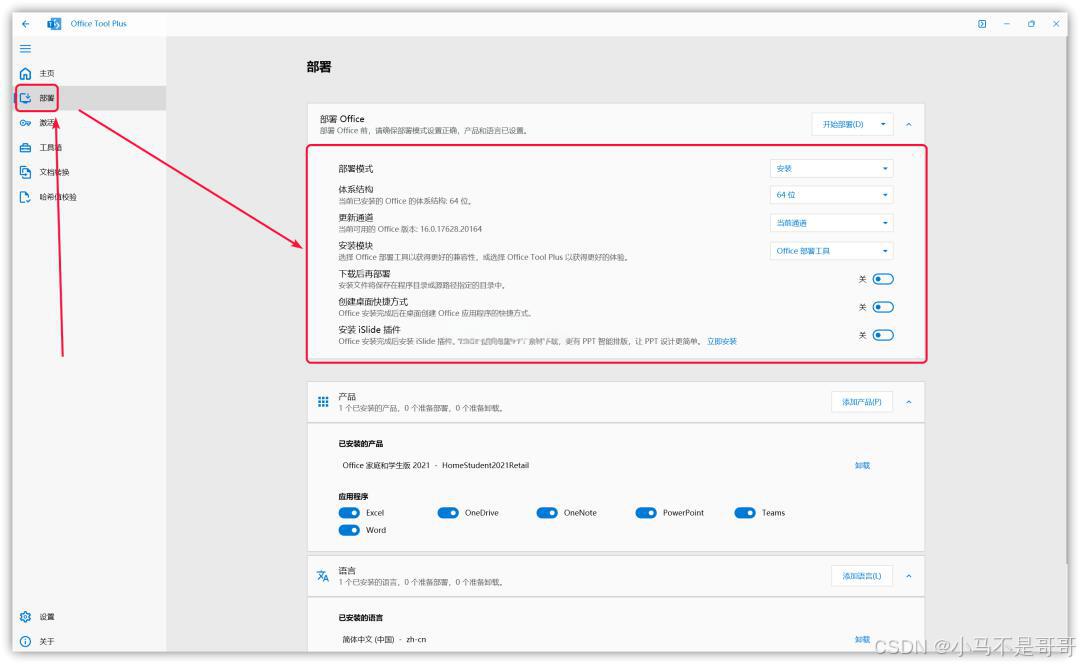1080x664 pixels.
Task: Disable the OneDrive application toggle
Action: pyautogui.click(x=448, y=512)
